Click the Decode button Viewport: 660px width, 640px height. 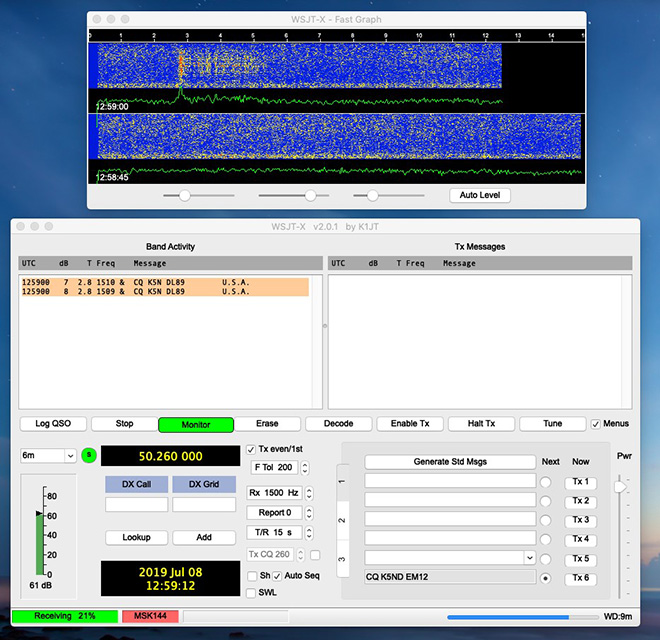(x=338, y=424)
